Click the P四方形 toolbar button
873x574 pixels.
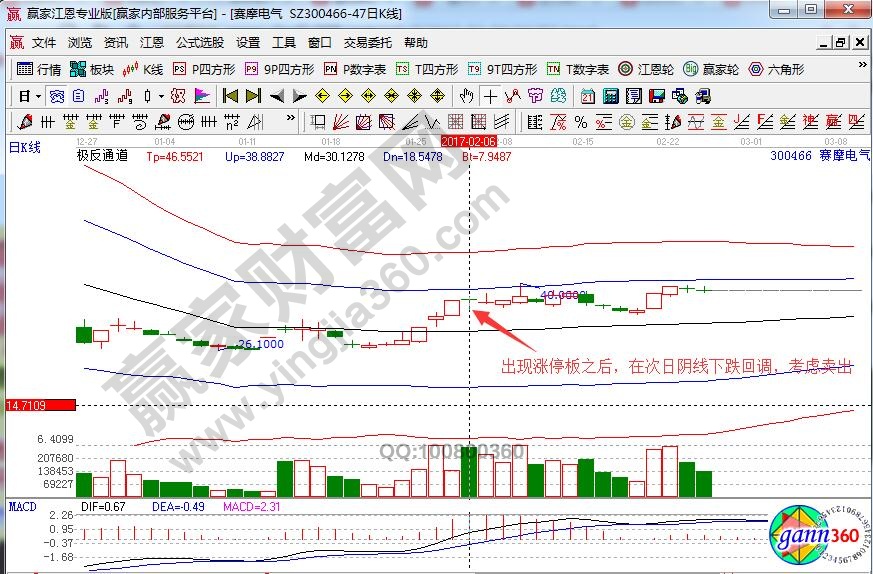coord(203,69)
